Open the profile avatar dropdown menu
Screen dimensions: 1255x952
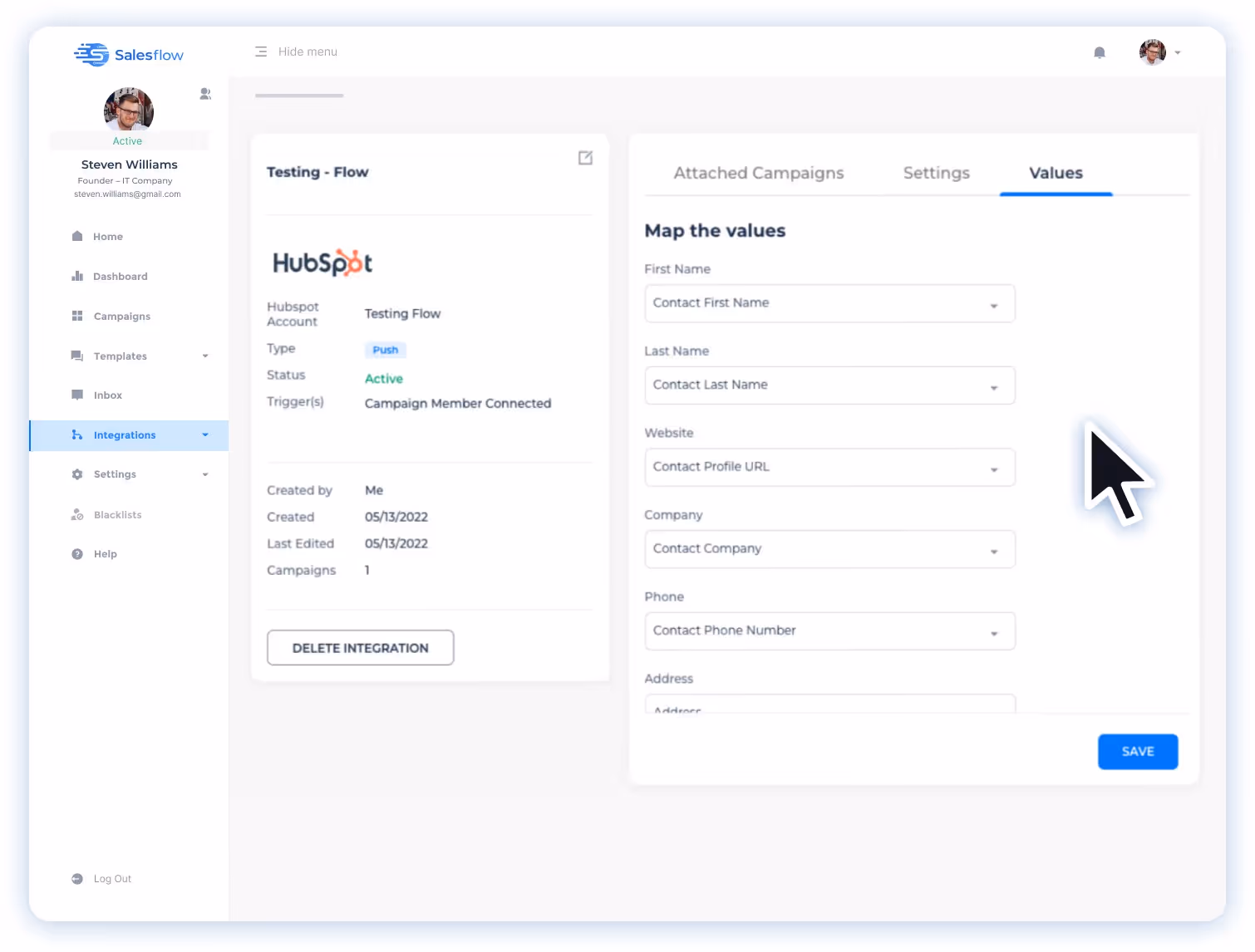(1159, 52)
